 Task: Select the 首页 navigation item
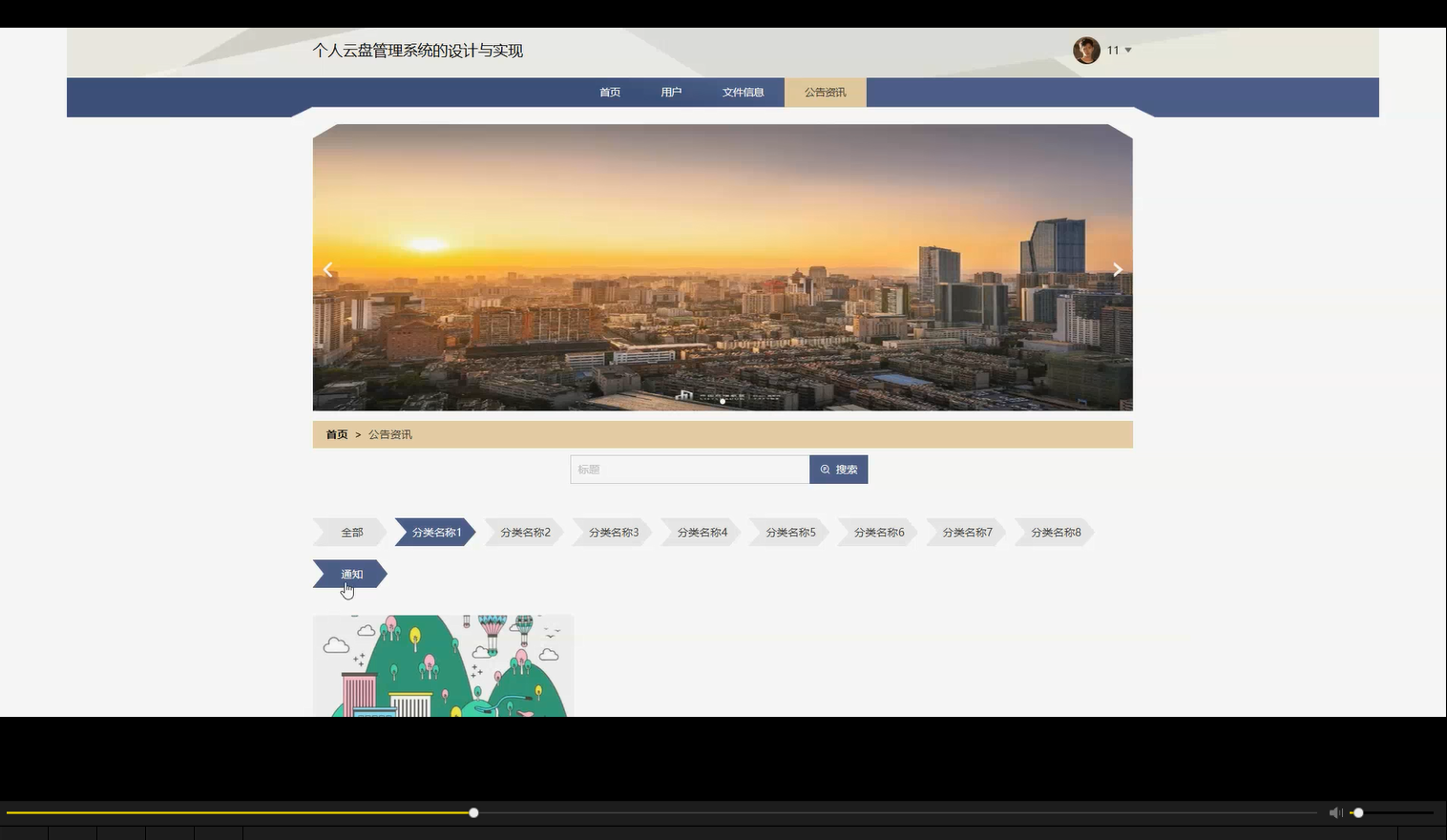click(610, 92)
